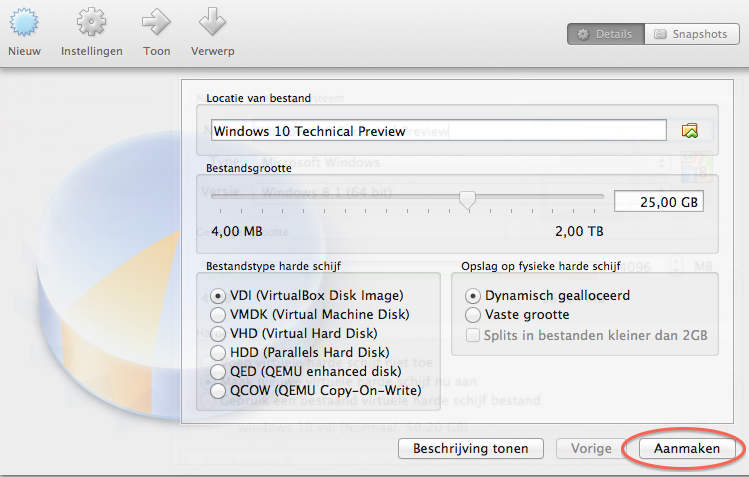
Task: Click the folder browse icon beside file location
Action: [x=690, y=131]
